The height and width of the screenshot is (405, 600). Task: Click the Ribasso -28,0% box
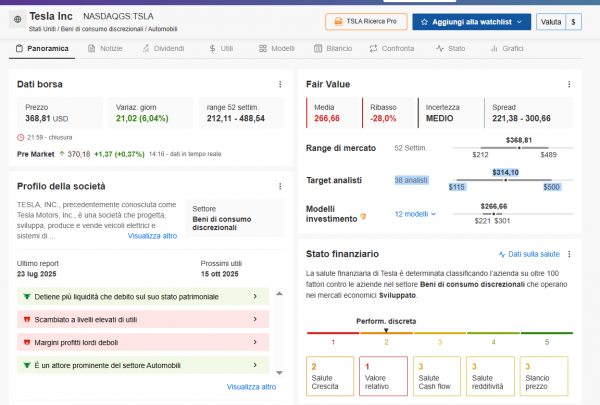point(389,113)
